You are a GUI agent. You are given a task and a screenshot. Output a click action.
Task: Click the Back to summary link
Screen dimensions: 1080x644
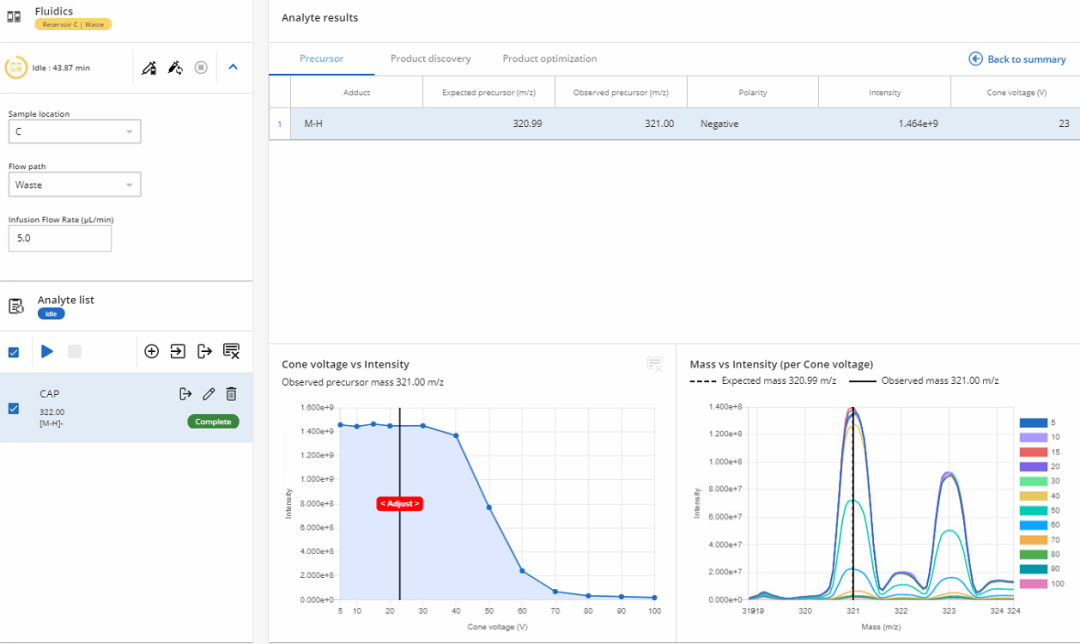(x=1017, y=59)
